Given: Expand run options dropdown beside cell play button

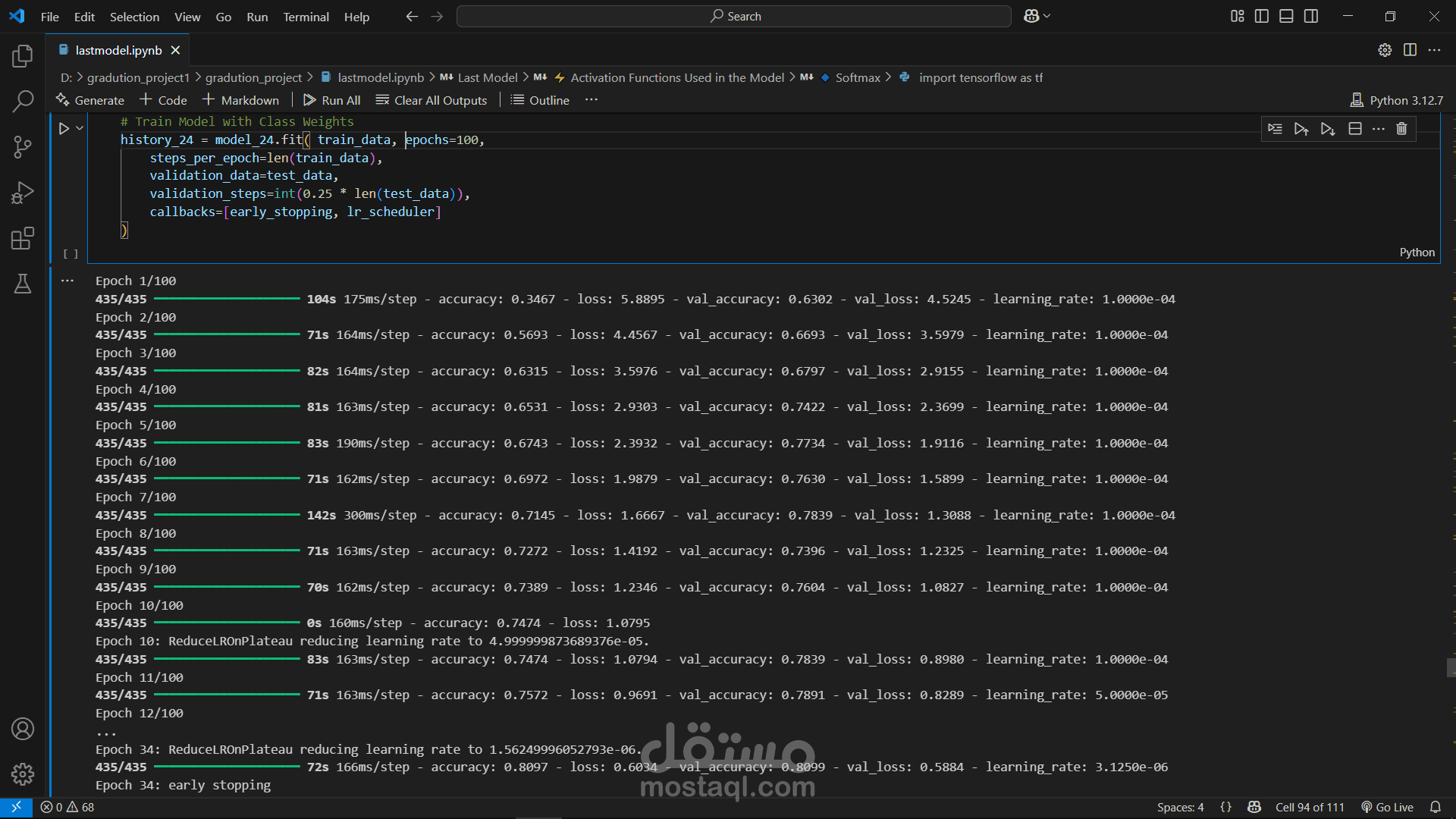Looking at the screenshot, I should (x=80, y=129).
